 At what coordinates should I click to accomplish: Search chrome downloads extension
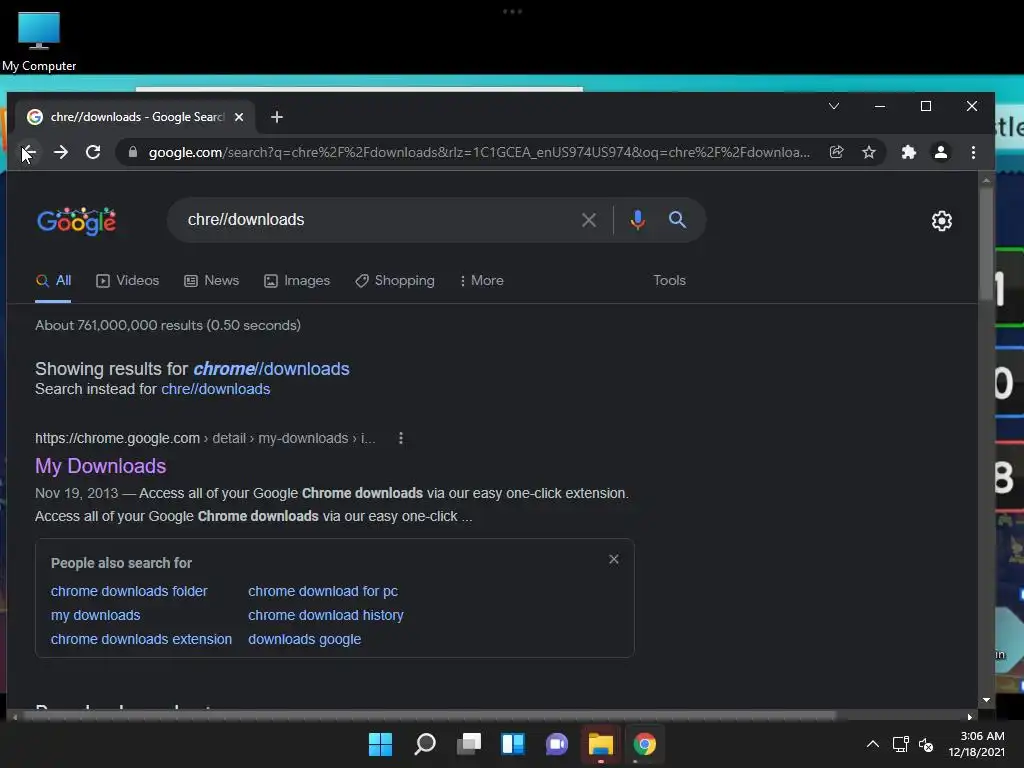coord(141,639)
